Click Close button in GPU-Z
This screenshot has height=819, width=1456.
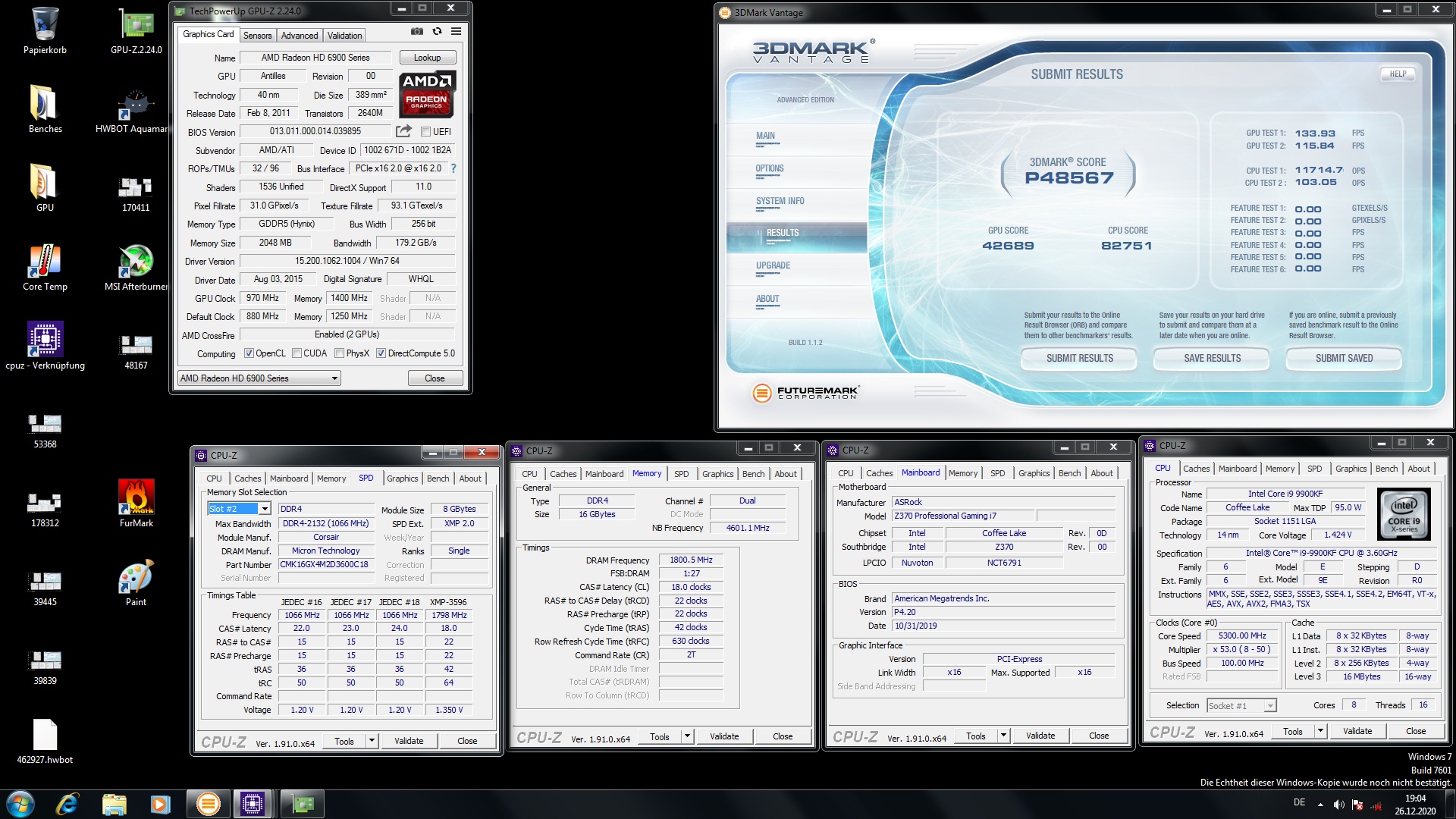[435, 378]
